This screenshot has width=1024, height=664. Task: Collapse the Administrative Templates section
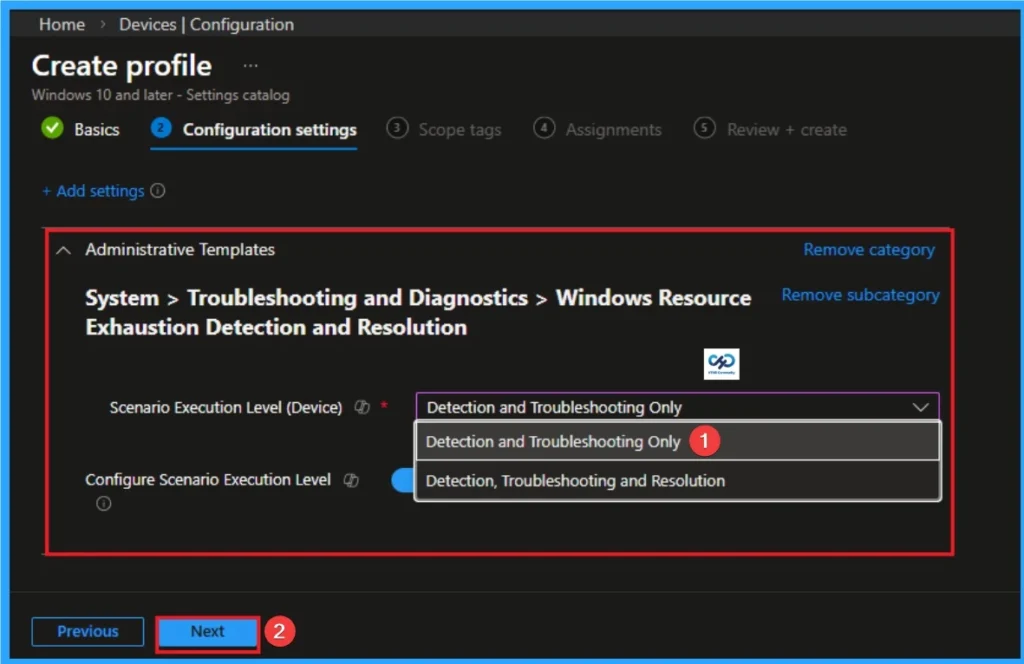pyautogui.click(x=62, y=249)
